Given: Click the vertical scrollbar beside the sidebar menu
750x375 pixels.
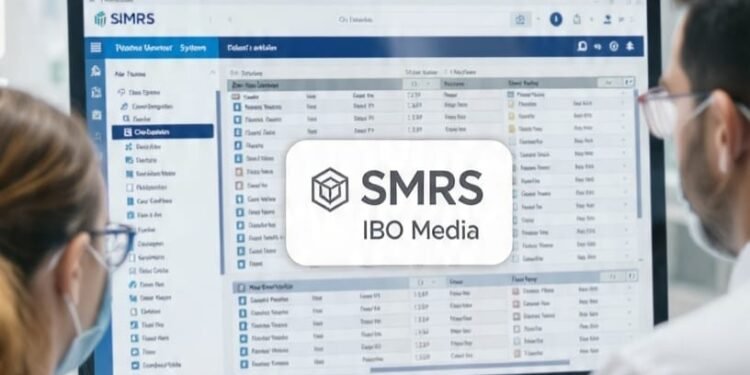Looking at the screenshot, I should (x=221, y=182).
